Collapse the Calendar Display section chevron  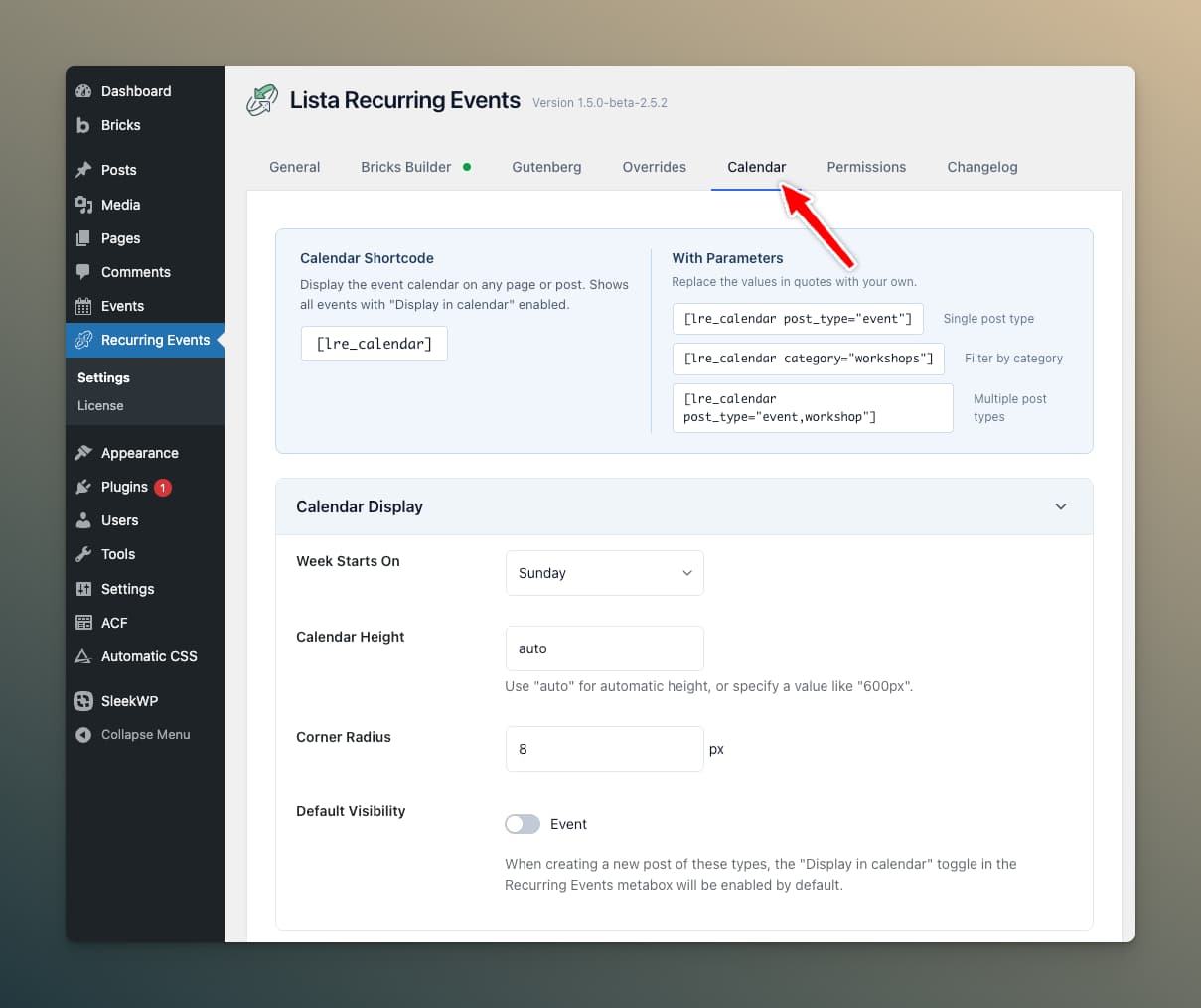[x=1060, y=506]
